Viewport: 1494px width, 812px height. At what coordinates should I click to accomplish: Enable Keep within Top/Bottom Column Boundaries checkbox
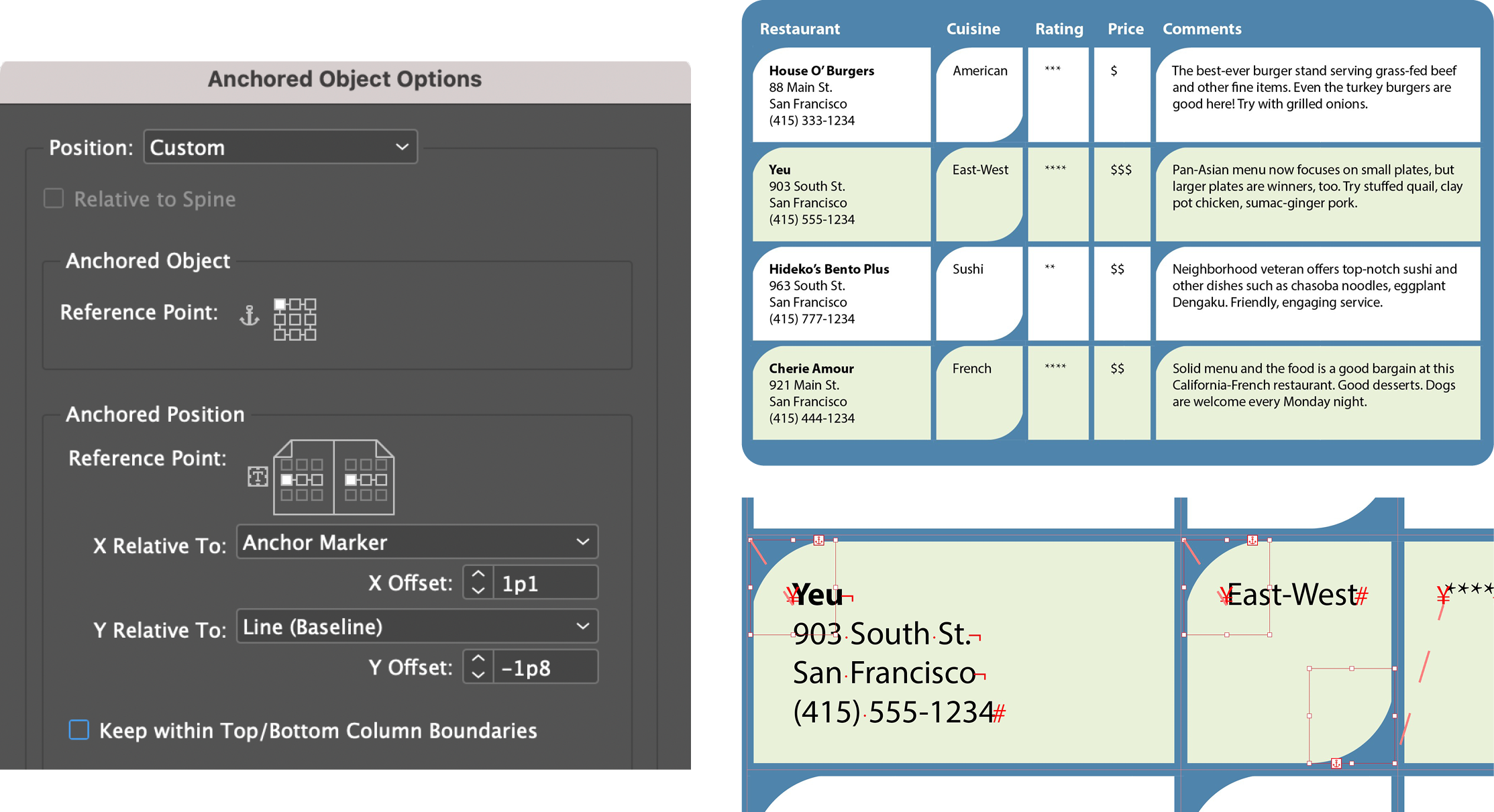(79, 730)
